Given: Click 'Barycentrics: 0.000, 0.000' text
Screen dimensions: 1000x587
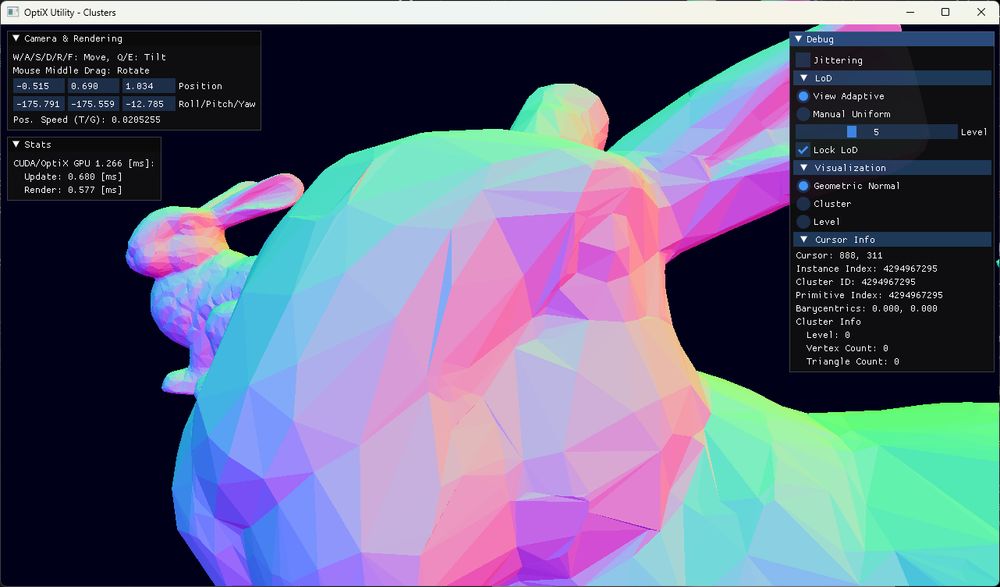Looking at the screenshot, I should tap(866, 309).
